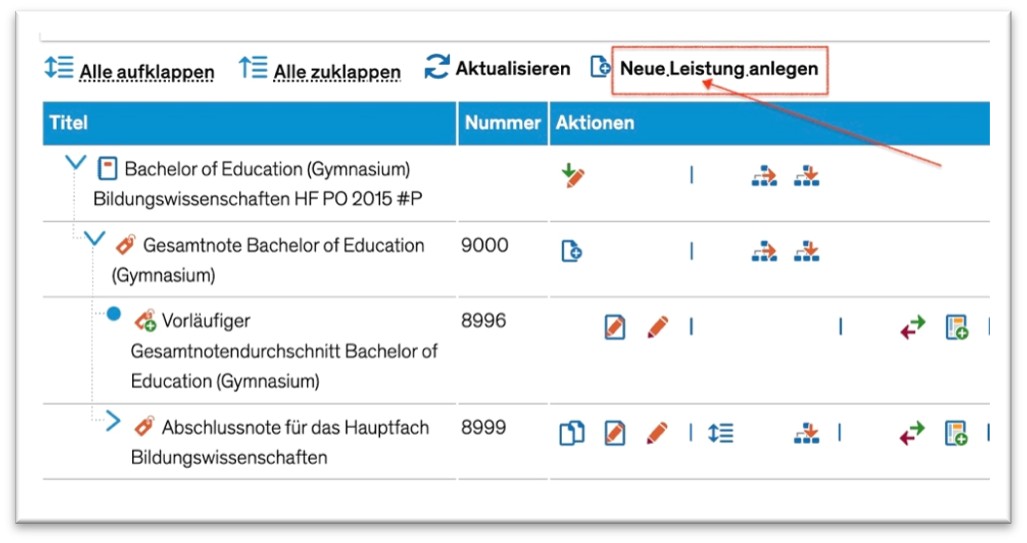The width and height of the screenshot is (1027, 543).
Task: Click the green arrow pencil icon in Bachelor row
Action: [x=573, y=176]
